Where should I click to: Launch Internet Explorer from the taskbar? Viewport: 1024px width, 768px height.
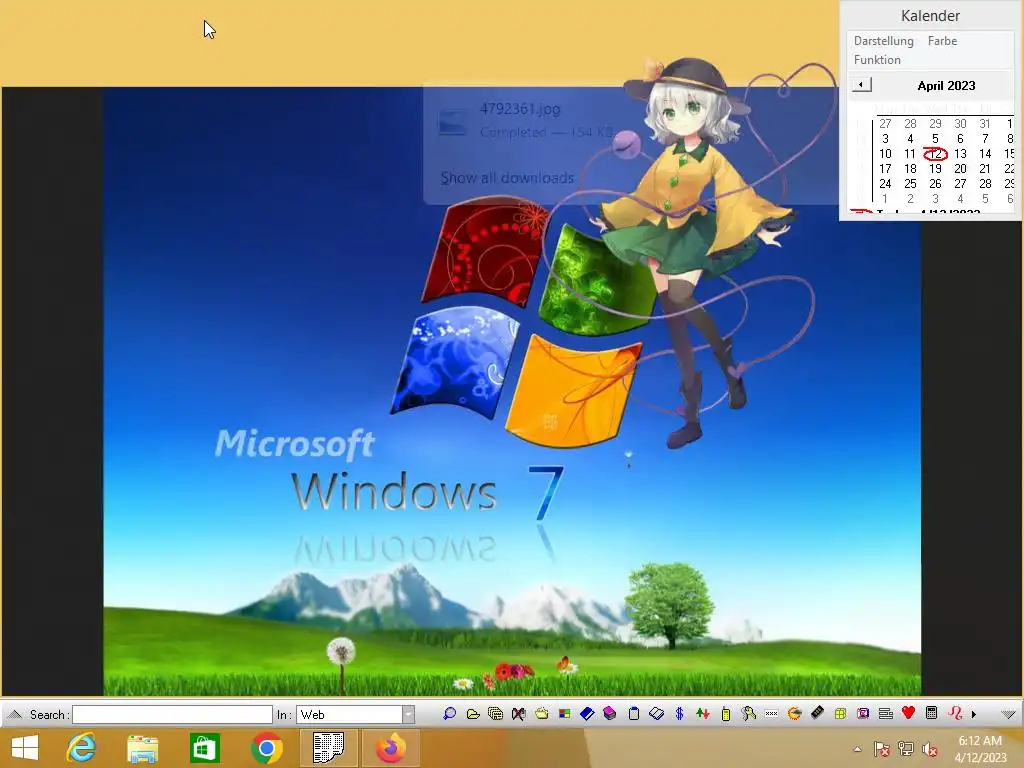(82, 748)
